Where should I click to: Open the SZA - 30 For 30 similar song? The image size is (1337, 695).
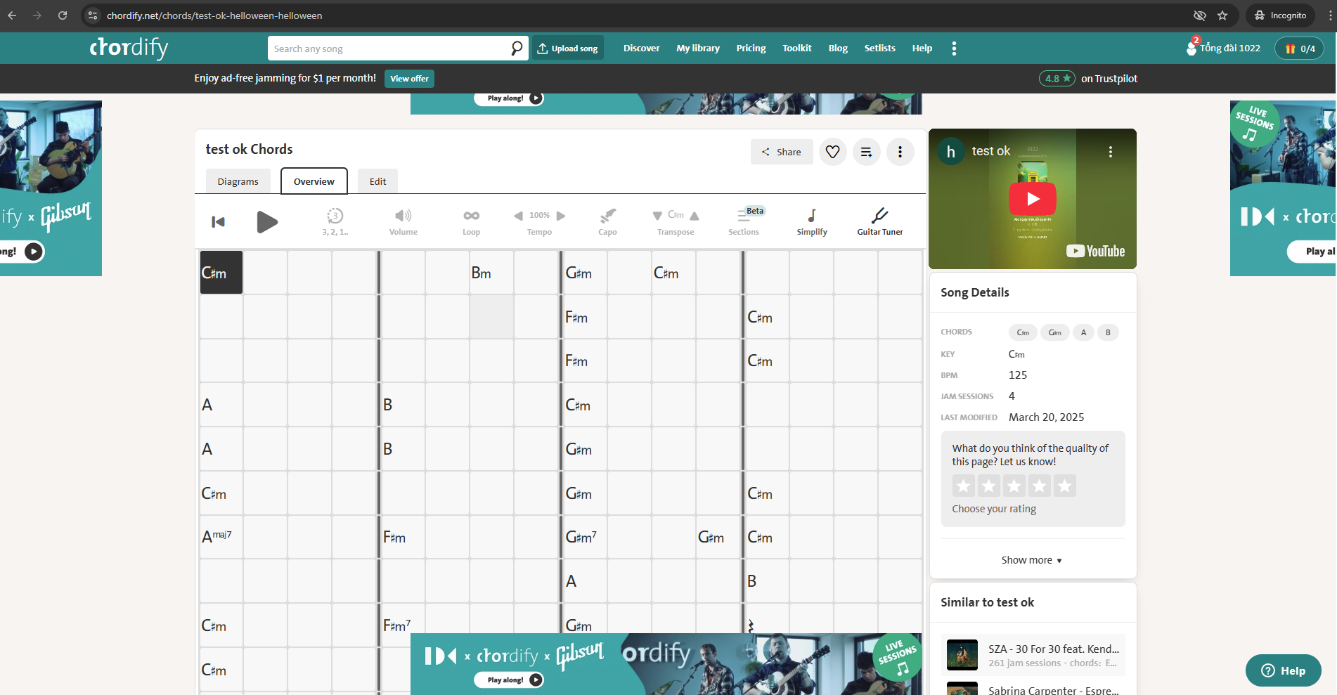[x=1033, y=655]
